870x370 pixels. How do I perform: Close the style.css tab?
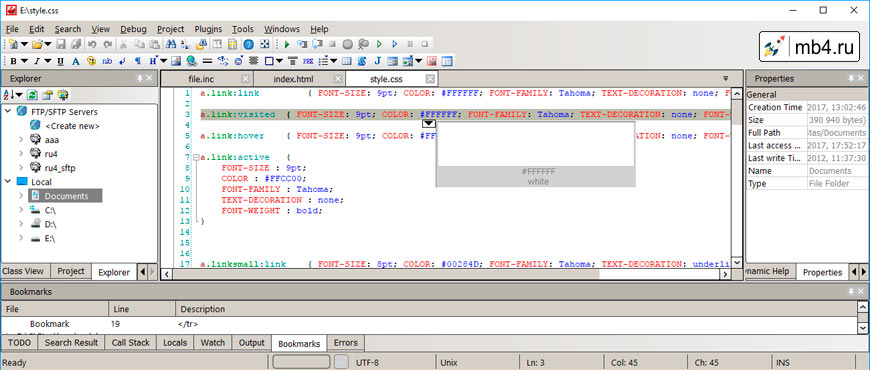pos(429,79)
